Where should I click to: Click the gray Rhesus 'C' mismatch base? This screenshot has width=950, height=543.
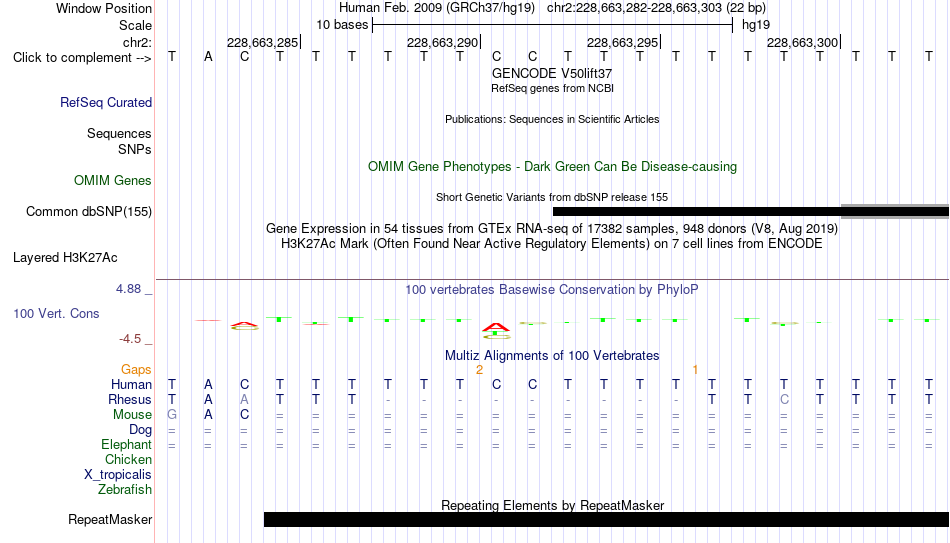point(784,400)
